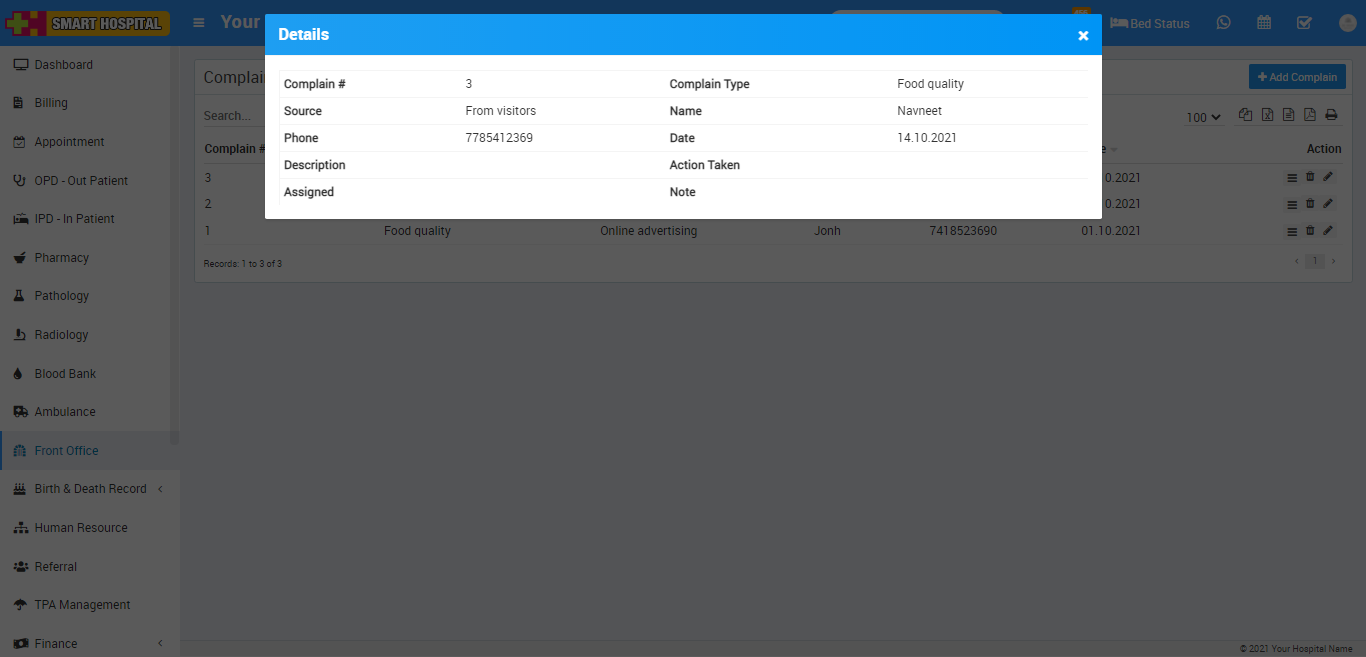
Task: Open the calendar icon in header
Action: click(x=1264, y=23)
